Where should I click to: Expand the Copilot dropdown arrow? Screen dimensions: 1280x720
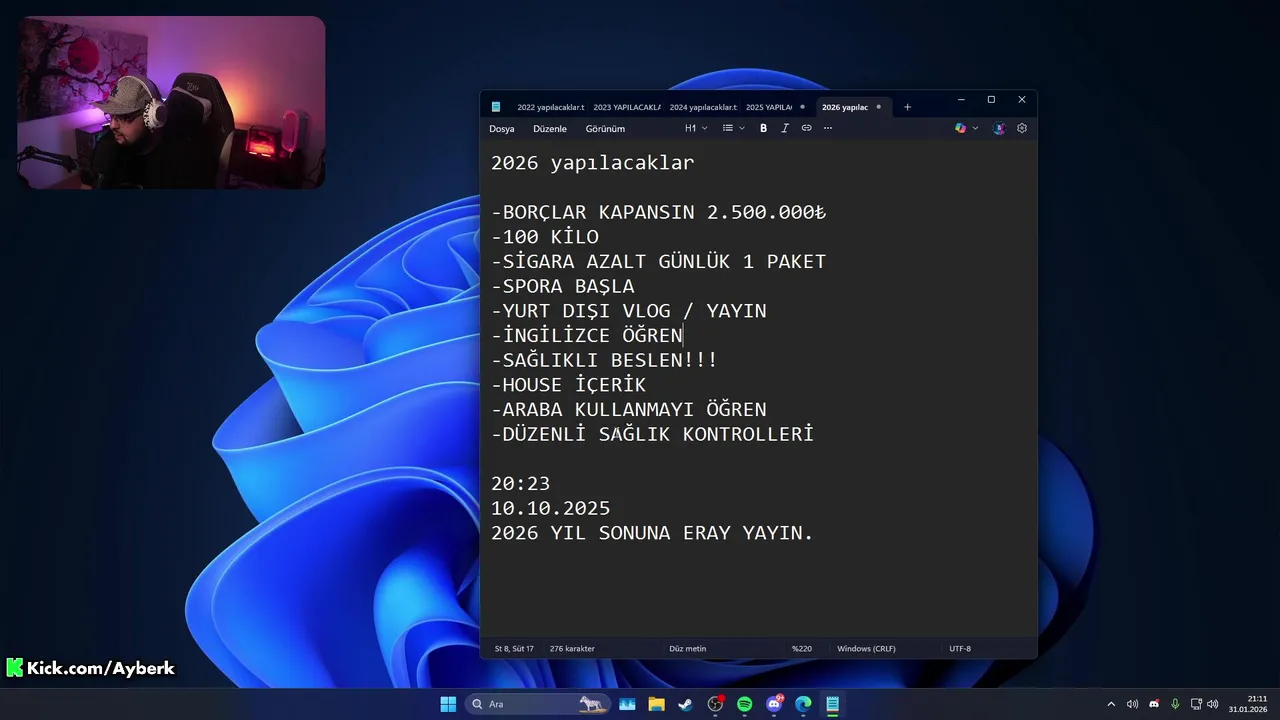coord(976,128)
